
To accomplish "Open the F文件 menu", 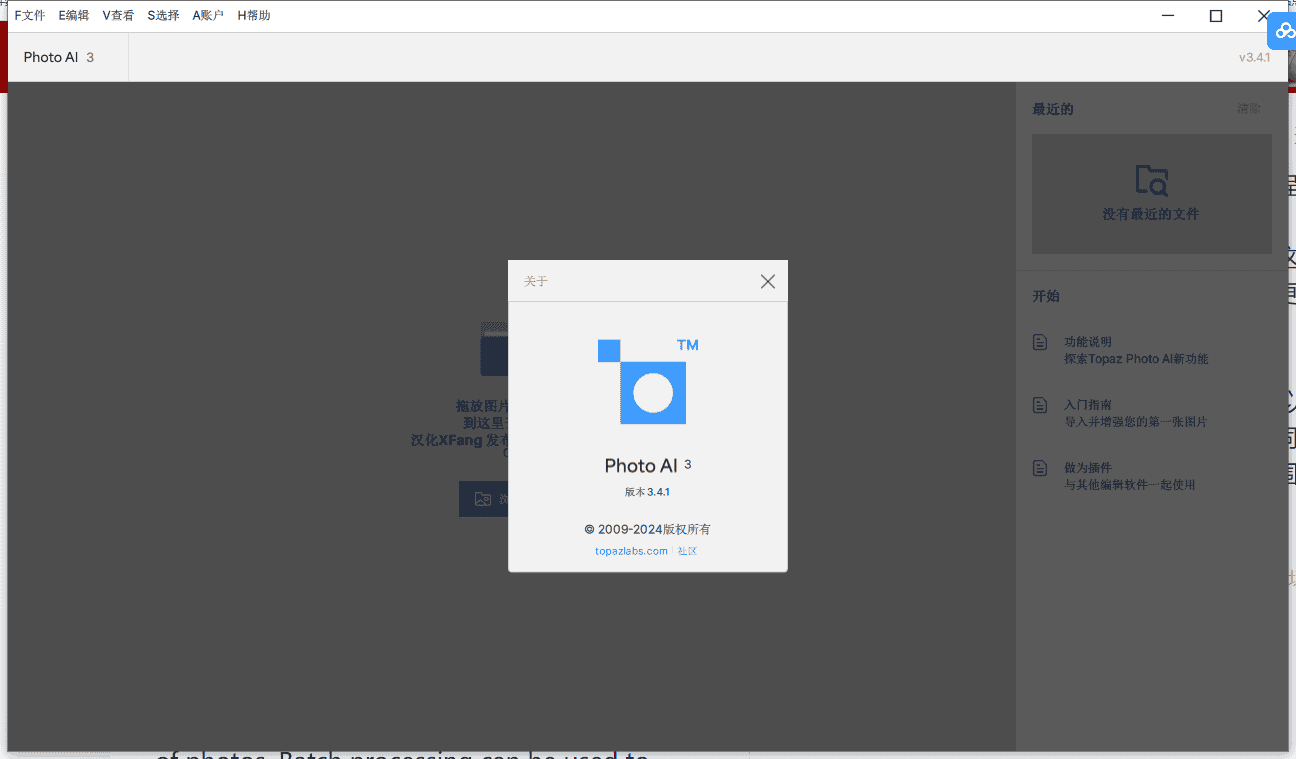I will (x=29, y=16).
